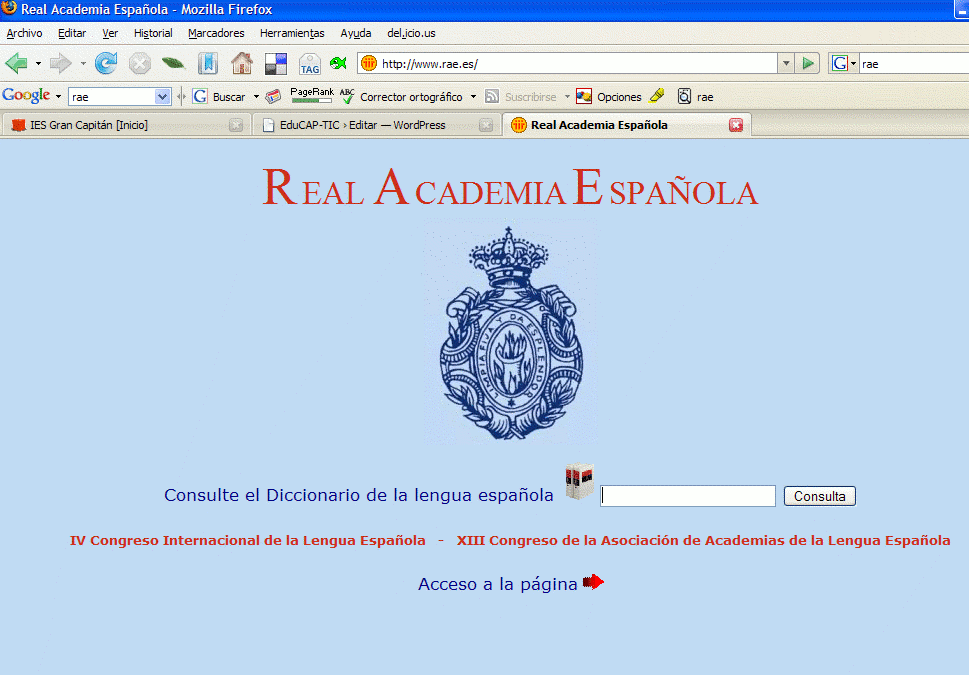This screenshot has height=675, width=969.
Task: Open the Suscribirse dropdown arrow
Action: point(567,96)
